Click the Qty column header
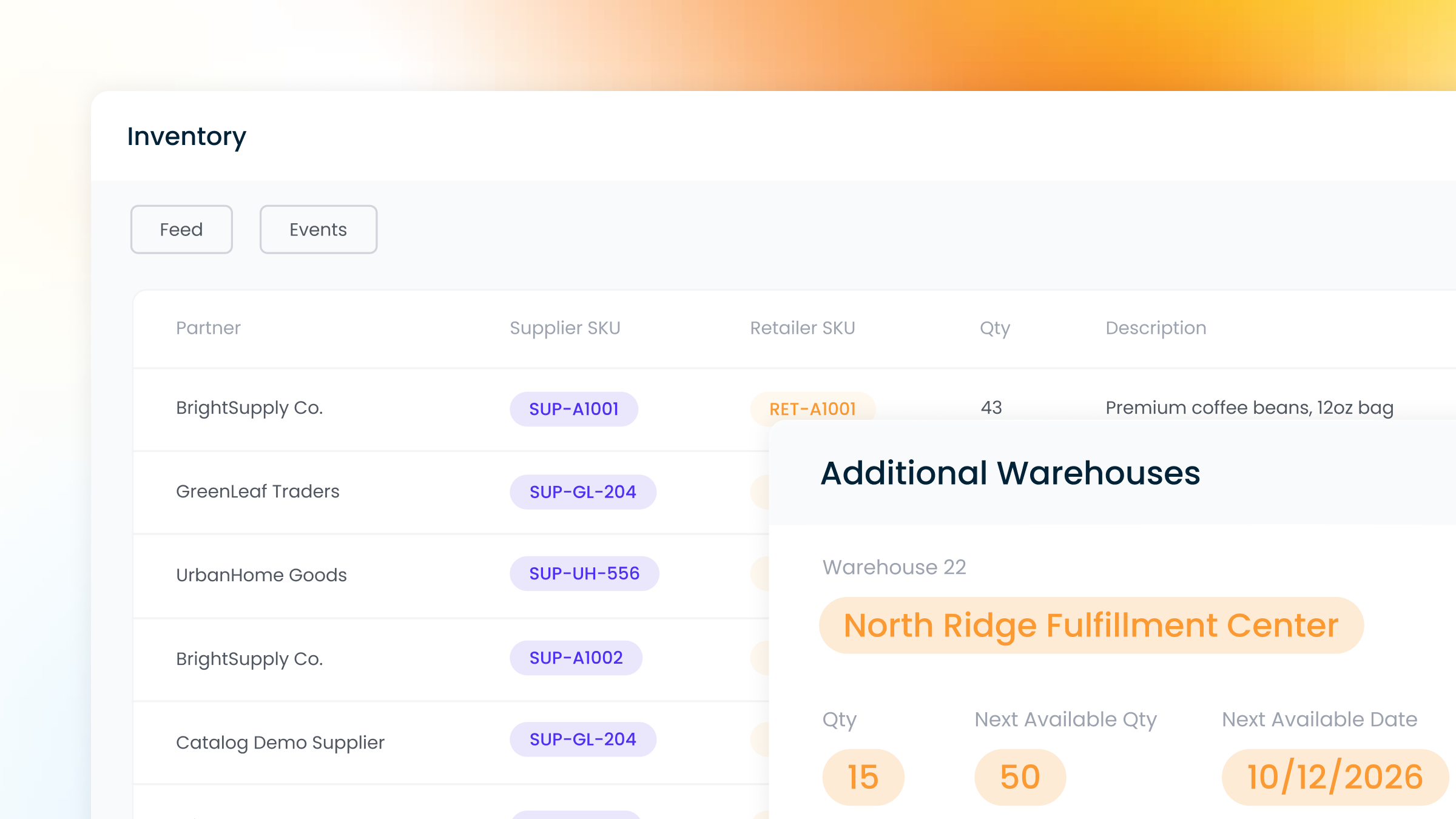The width and height of the screenshot is (1456, 819). point(994,328)
